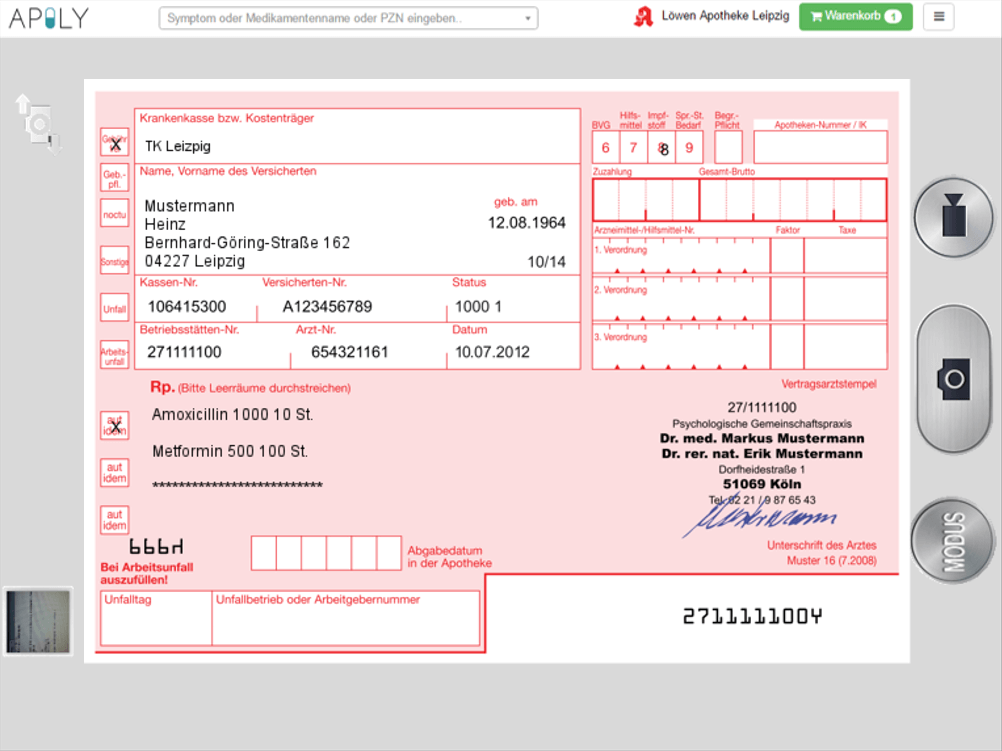Click the Kassen-Nr. value '106415300'

pos(187,307)
